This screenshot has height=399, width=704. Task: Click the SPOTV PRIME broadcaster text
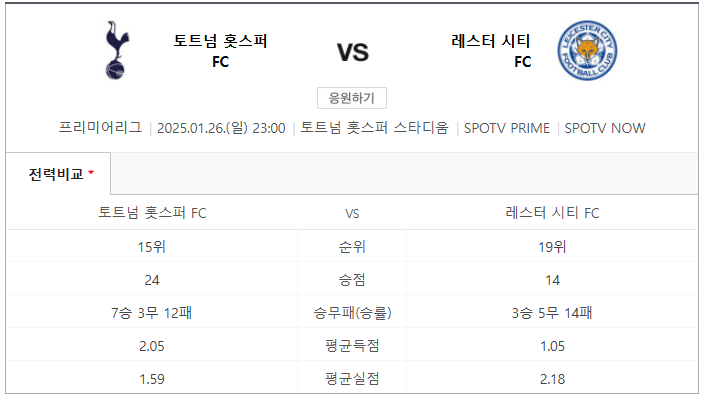pyautogui.click(x=506, y=128)
